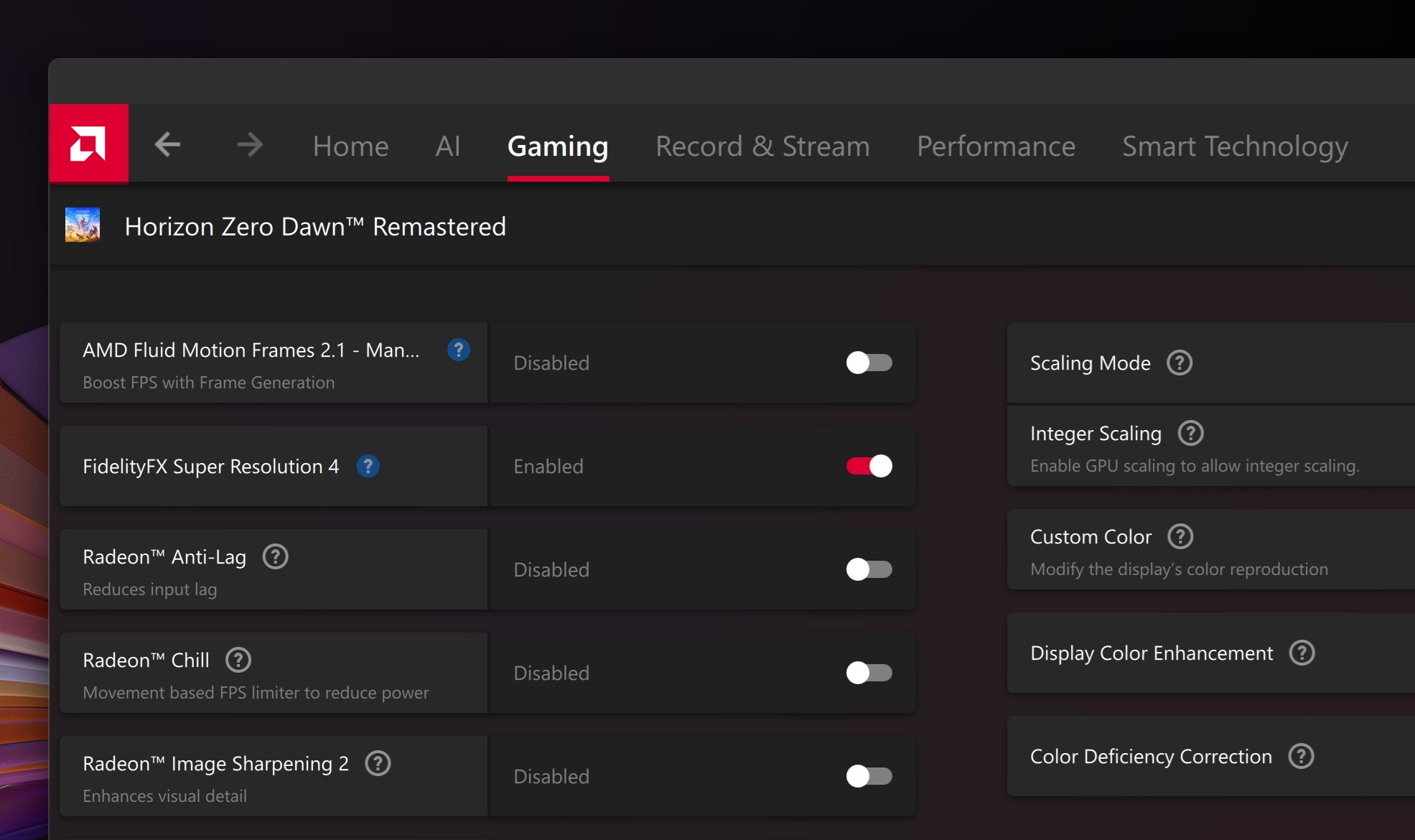The image size is (1415, 840).
Task: Click 'Reduces input lag' description
Action: (150, 589)
